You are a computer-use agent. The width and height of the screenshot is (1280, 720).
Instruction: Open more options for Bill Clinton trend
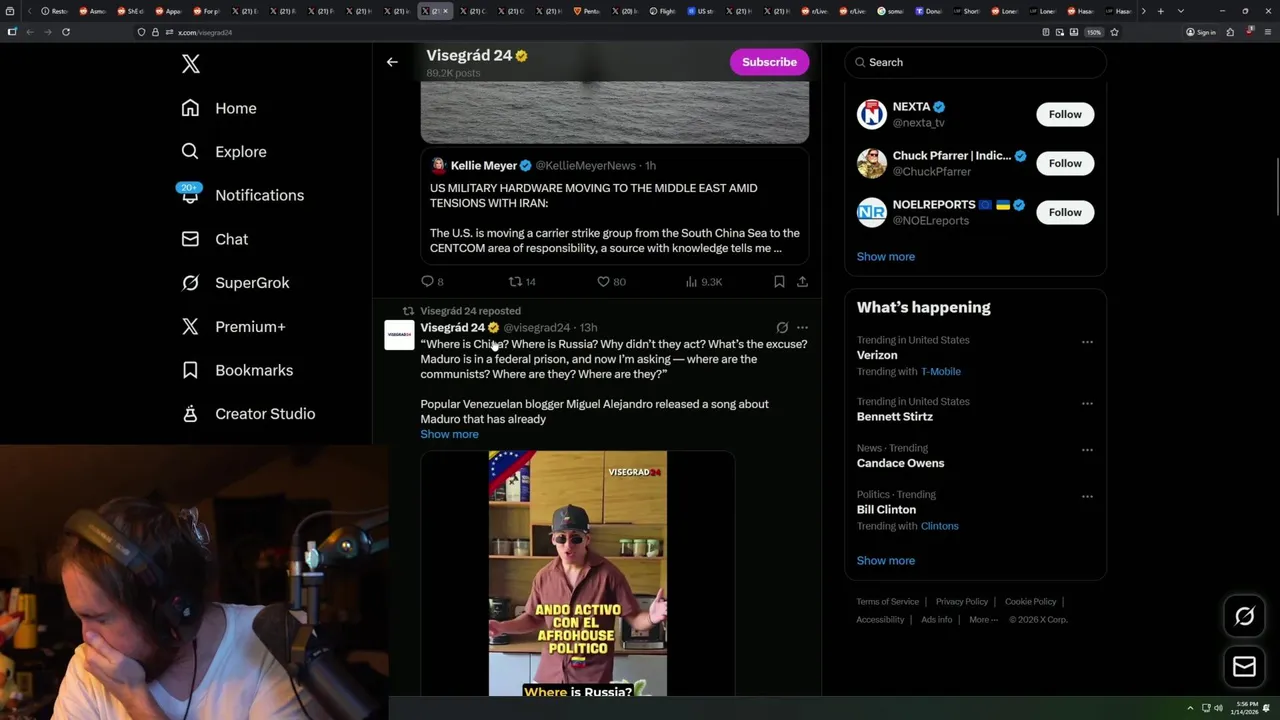click(x=1087, y=496)
